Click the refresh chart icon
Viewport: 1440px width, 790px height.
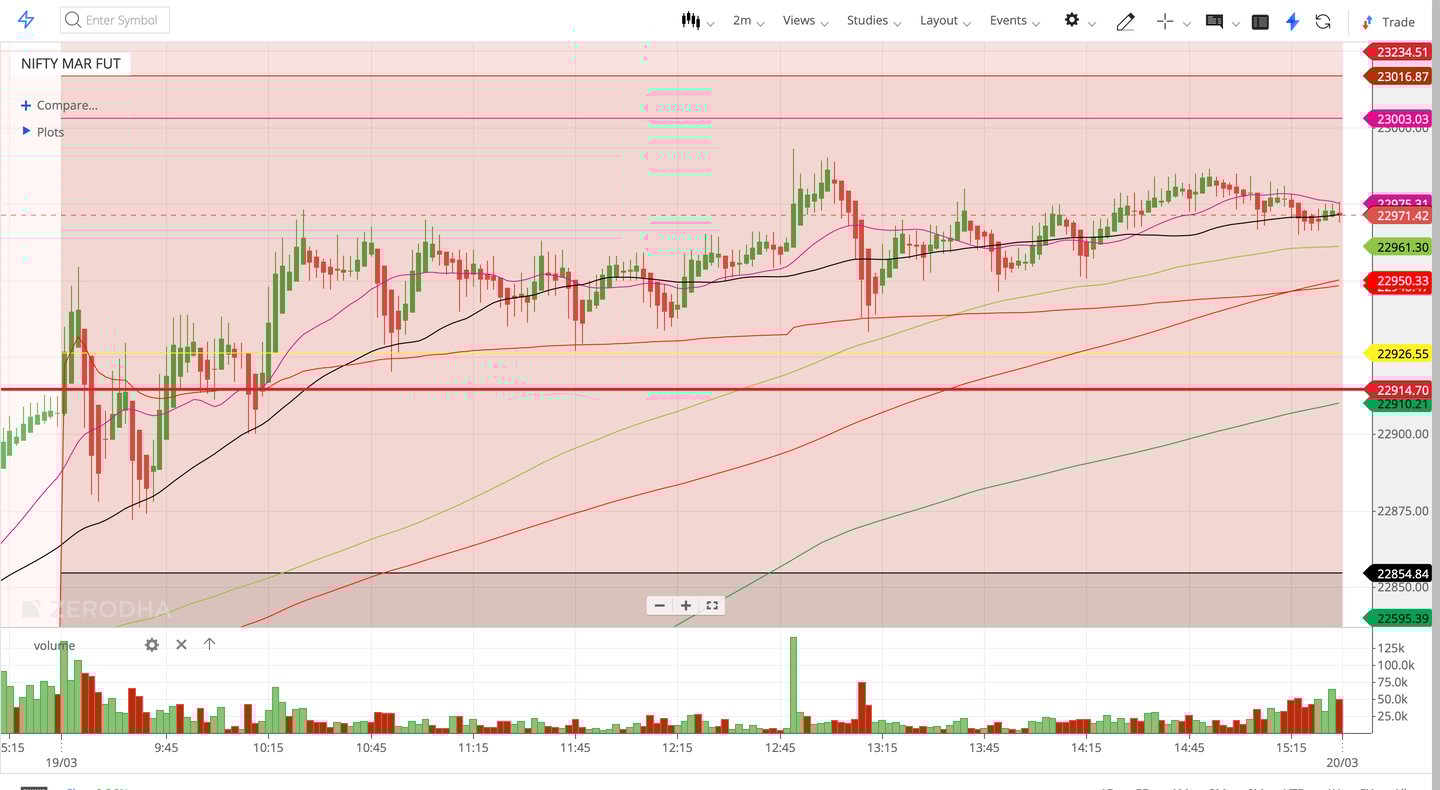click(x=1323, y=21)
